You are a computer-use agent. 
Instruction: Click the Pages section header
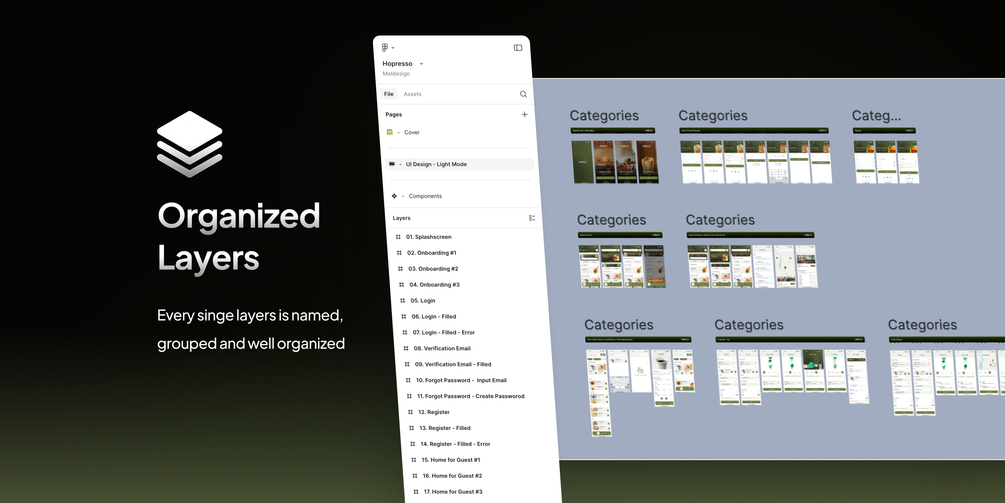click(394, 115)
